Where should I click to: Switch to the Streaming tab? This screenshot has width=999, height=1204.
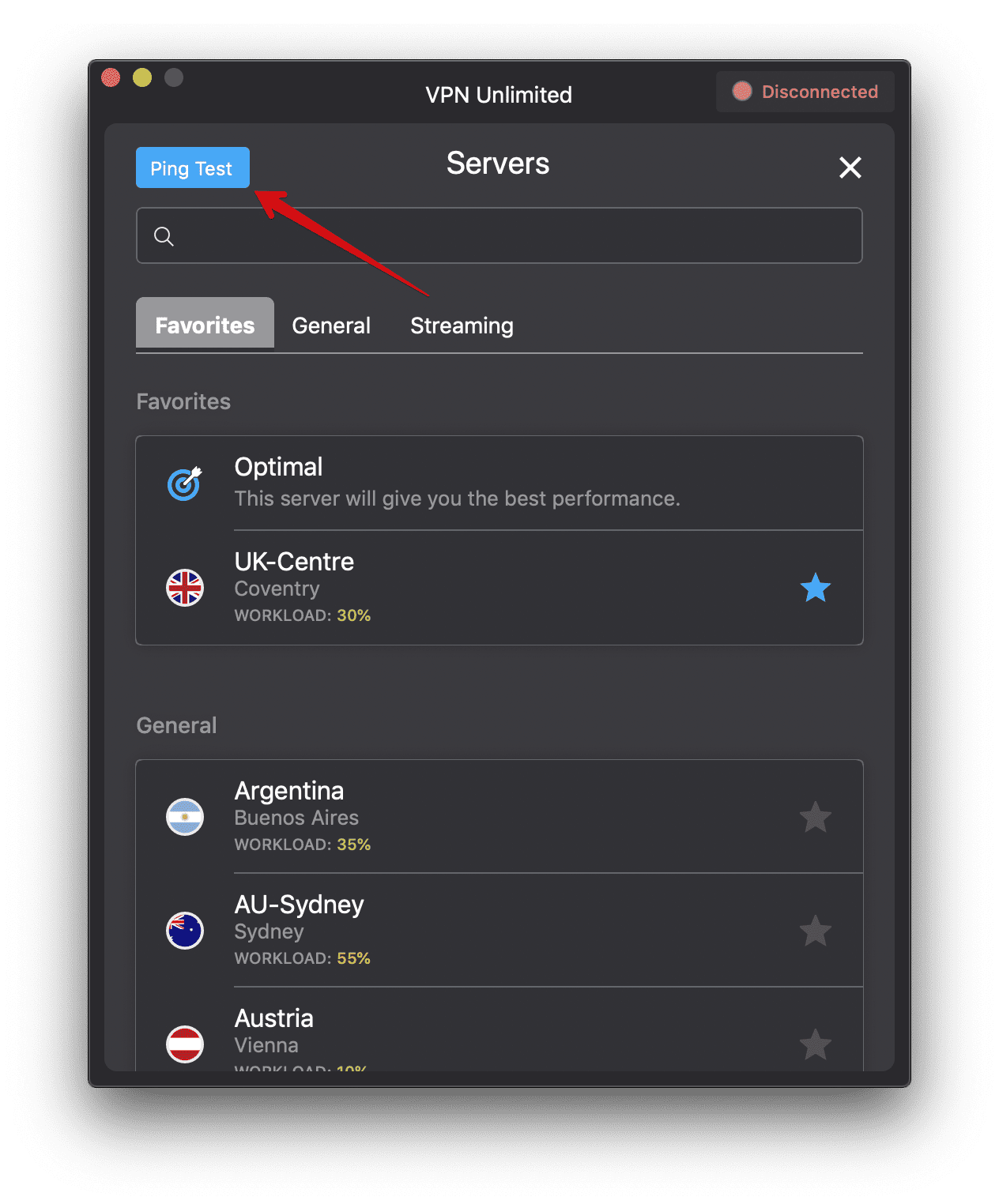pos(461,325)
